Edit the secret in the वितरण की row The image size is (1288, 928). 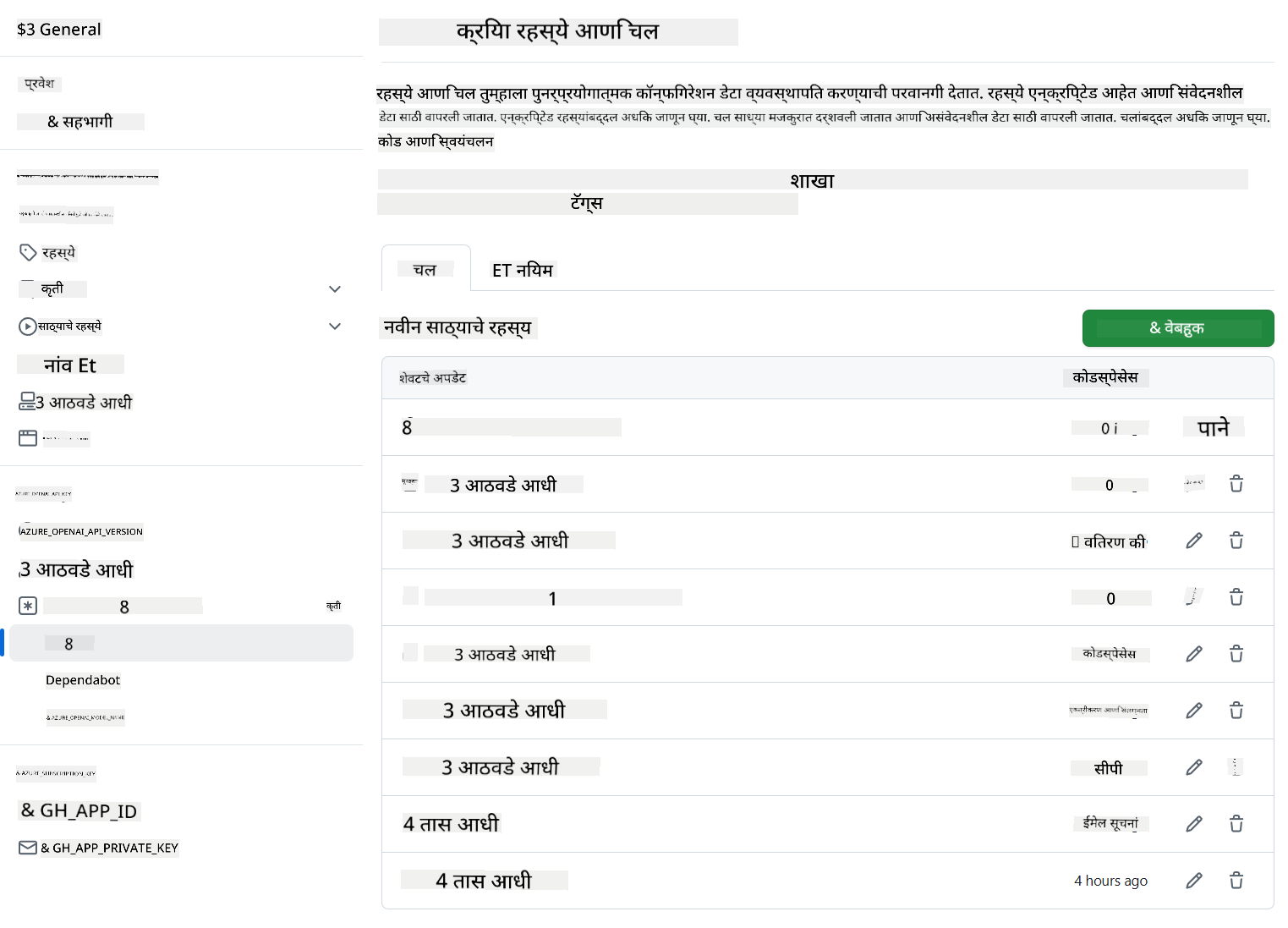tap(1194, 541)
